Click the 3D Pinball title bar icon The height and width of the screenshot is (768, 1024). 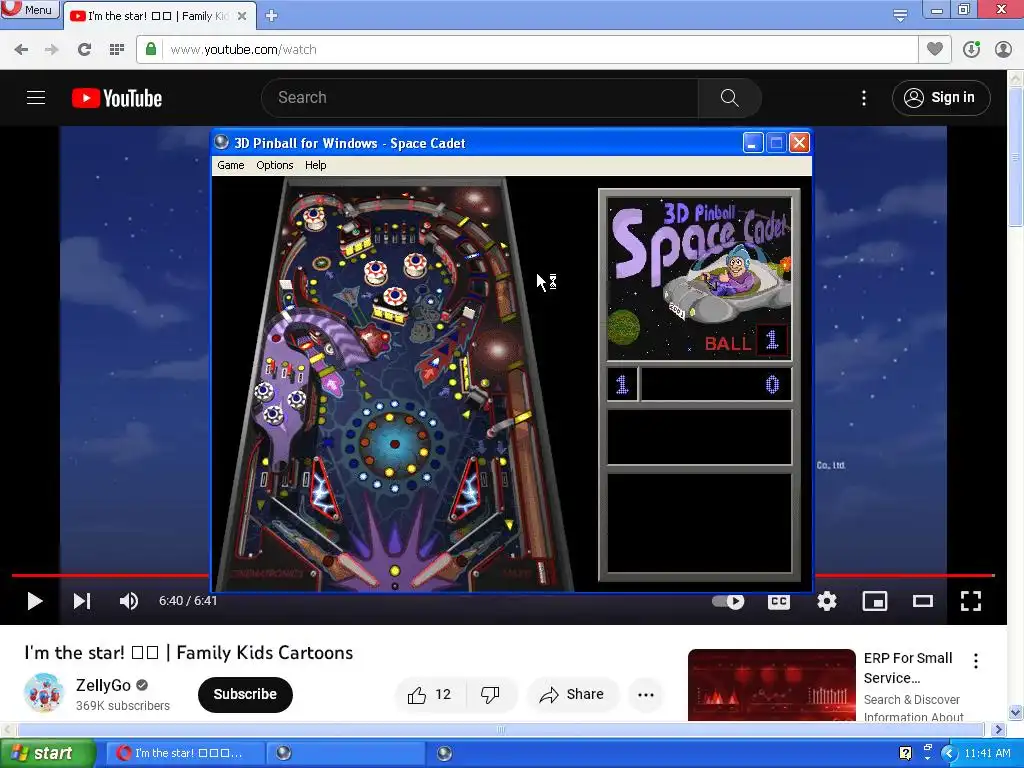(222, 142)
